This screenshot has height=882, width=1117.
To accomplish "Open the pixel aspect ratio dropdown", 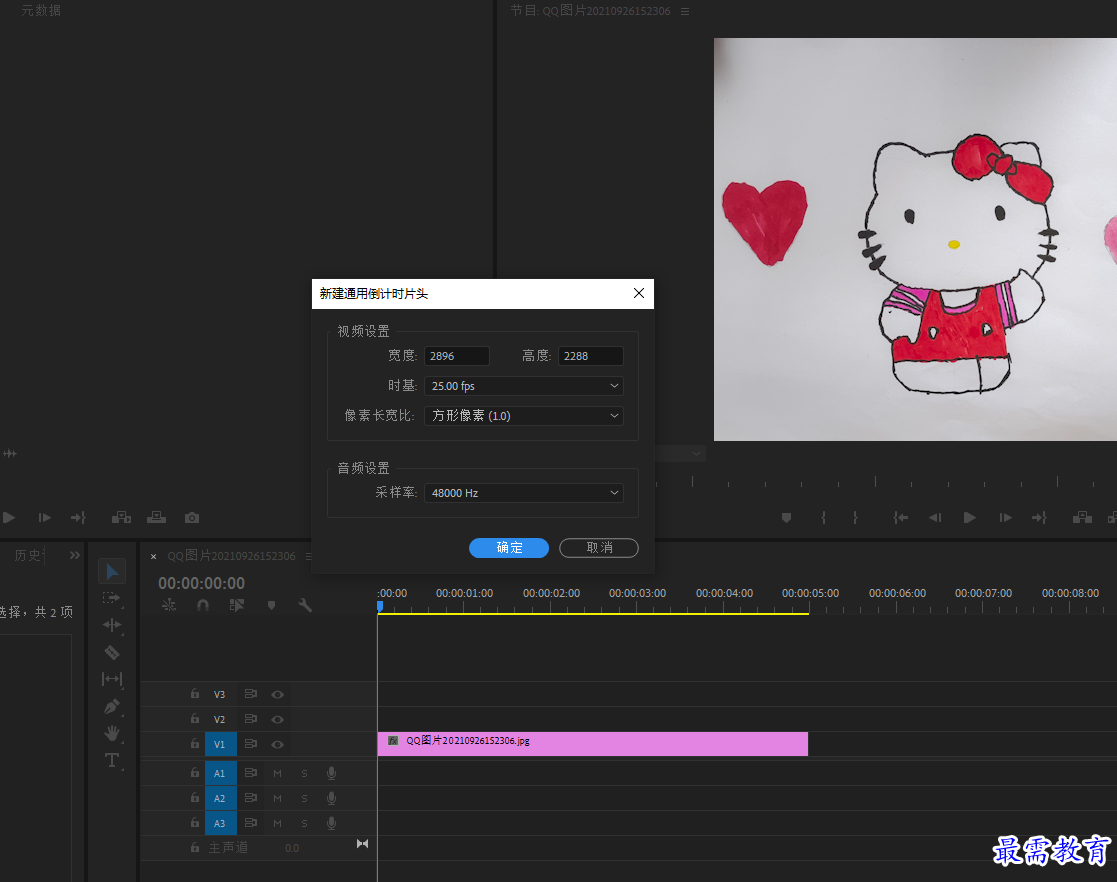I will 524,415.
